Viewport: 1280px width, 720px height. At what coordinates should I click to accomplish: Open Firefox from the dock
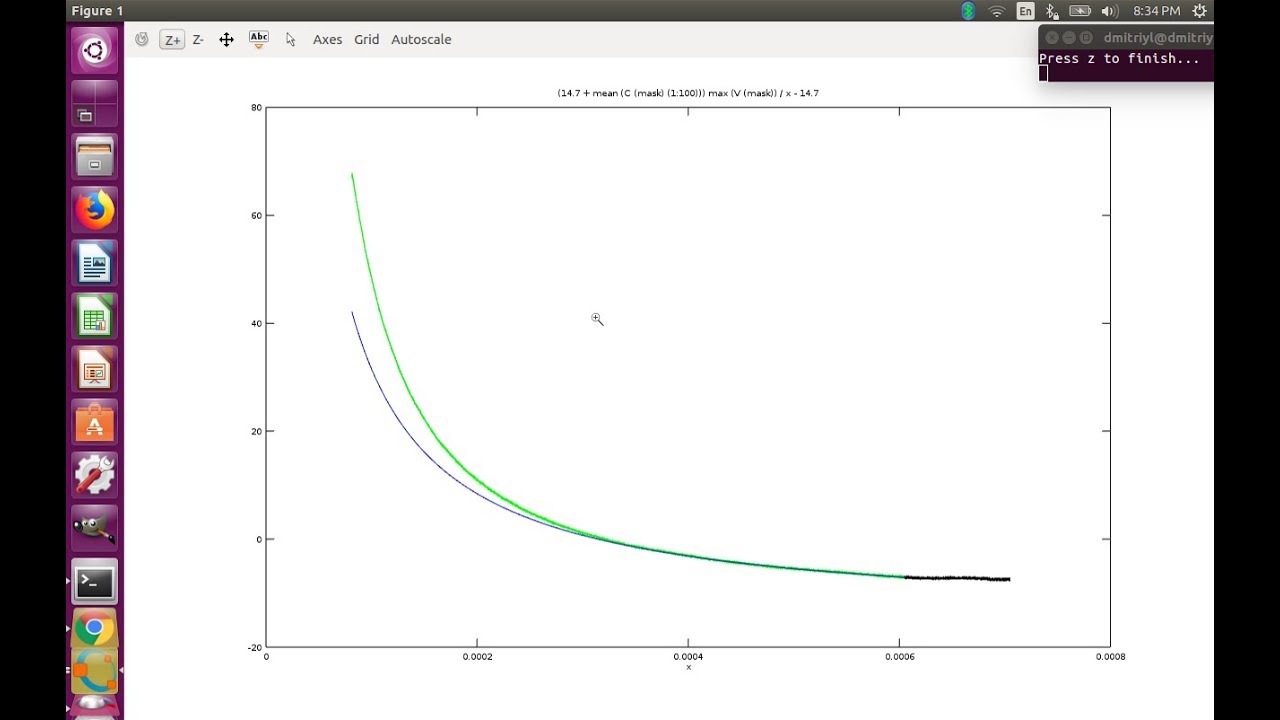(x=95, y=210)
